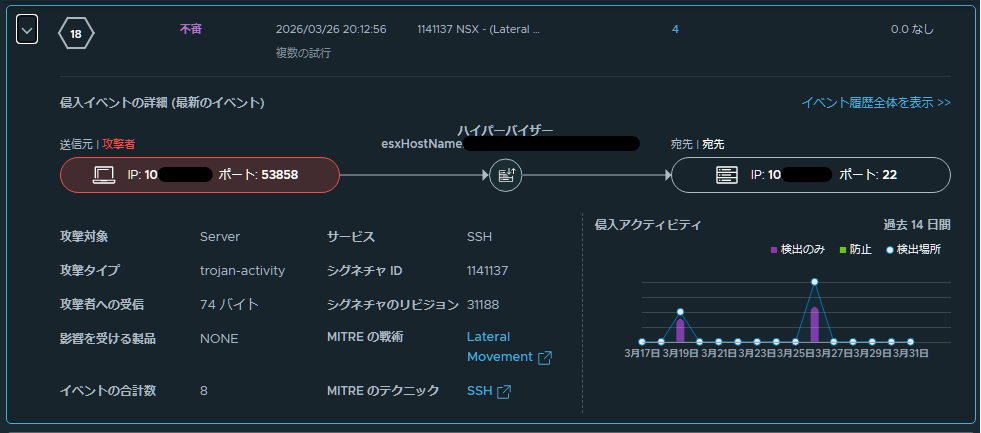This screenshot has height=433, width=981.
Task: Open external link icon beside Lateral Movement
Action: tap(545, 357)
